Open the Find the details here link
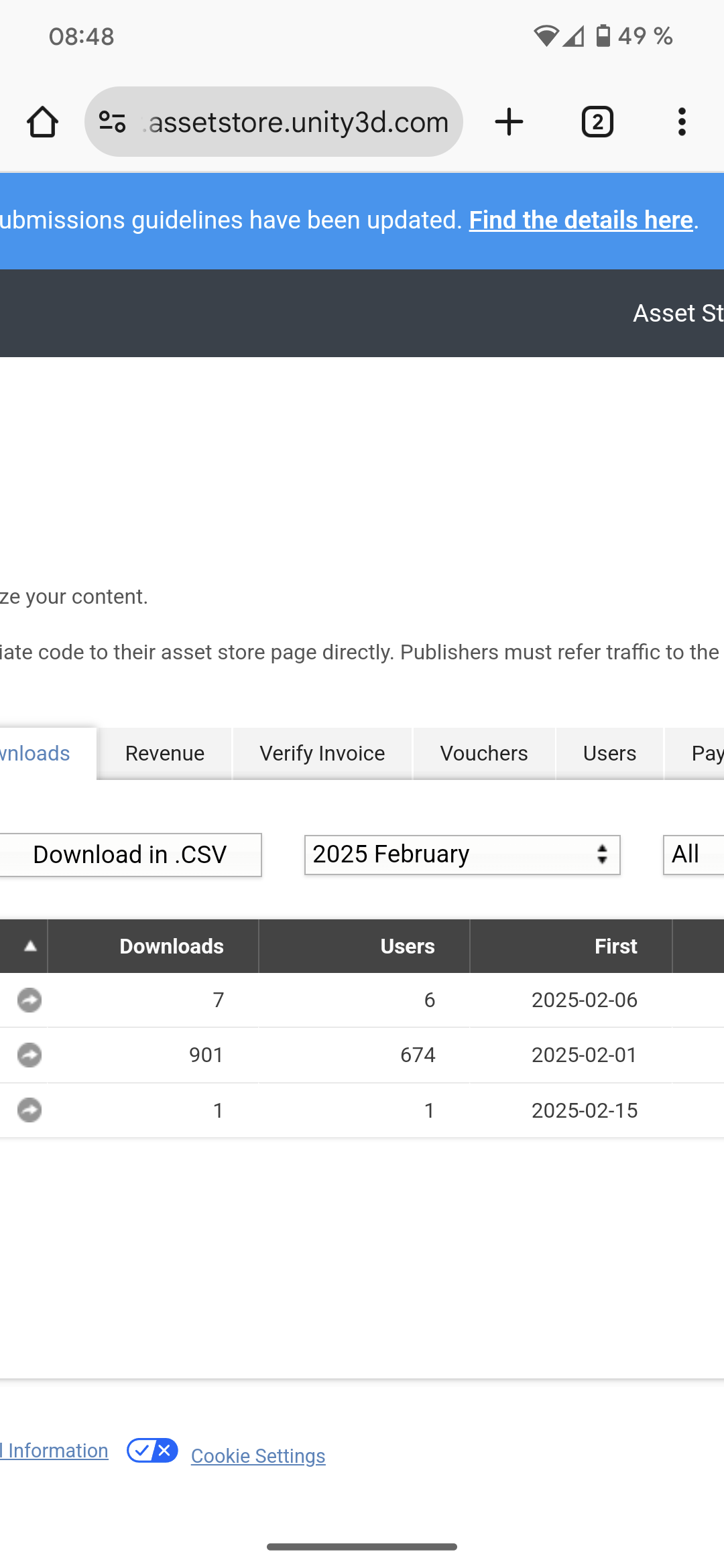 (x=581, y=220)
